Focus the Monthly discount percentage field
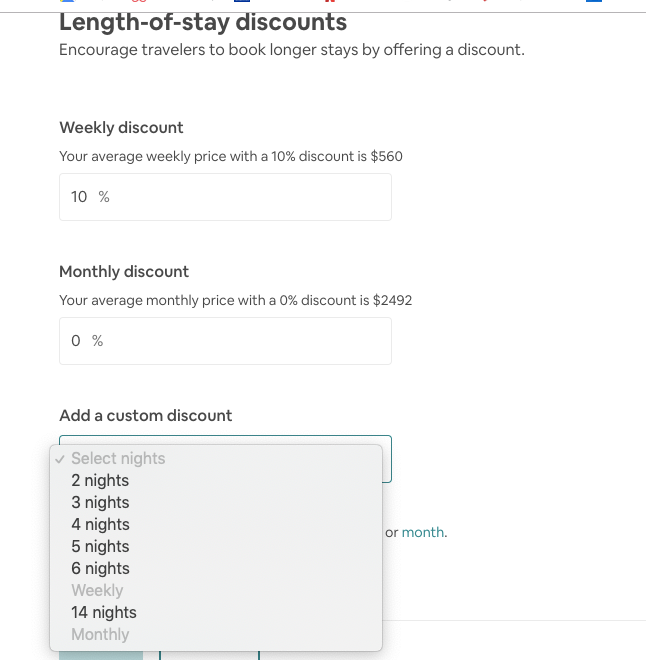The image size is (646, 660). (x=225, y=341)
